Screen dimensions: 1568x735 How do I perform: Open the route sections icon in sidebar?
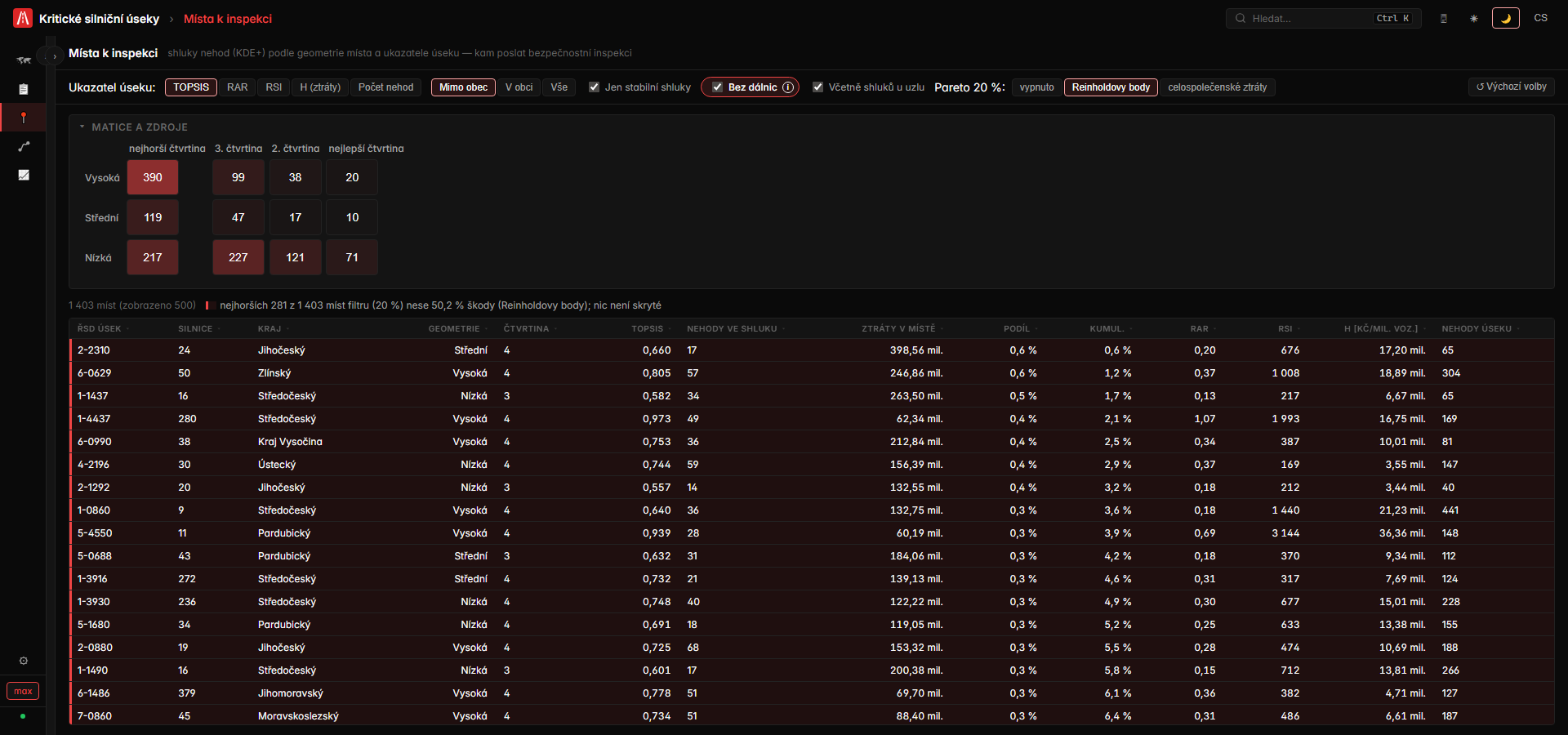(24, 146)
